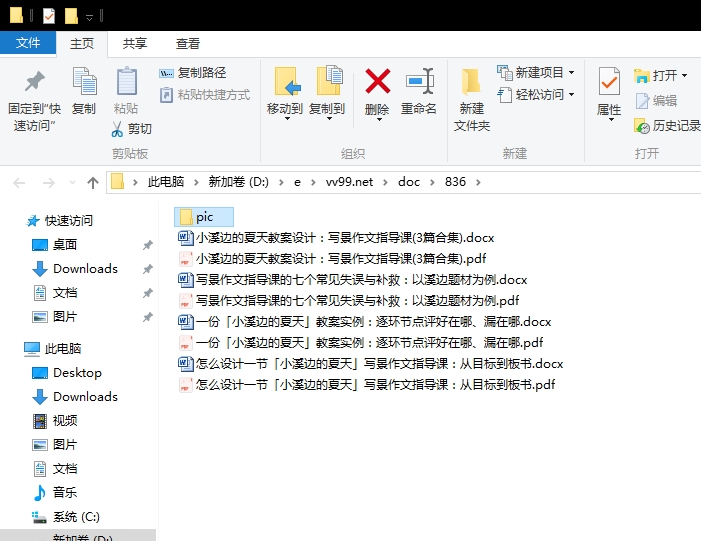Open System (C:) drive in sidebar
701x541 pixels.
click(x=66, y=517)
